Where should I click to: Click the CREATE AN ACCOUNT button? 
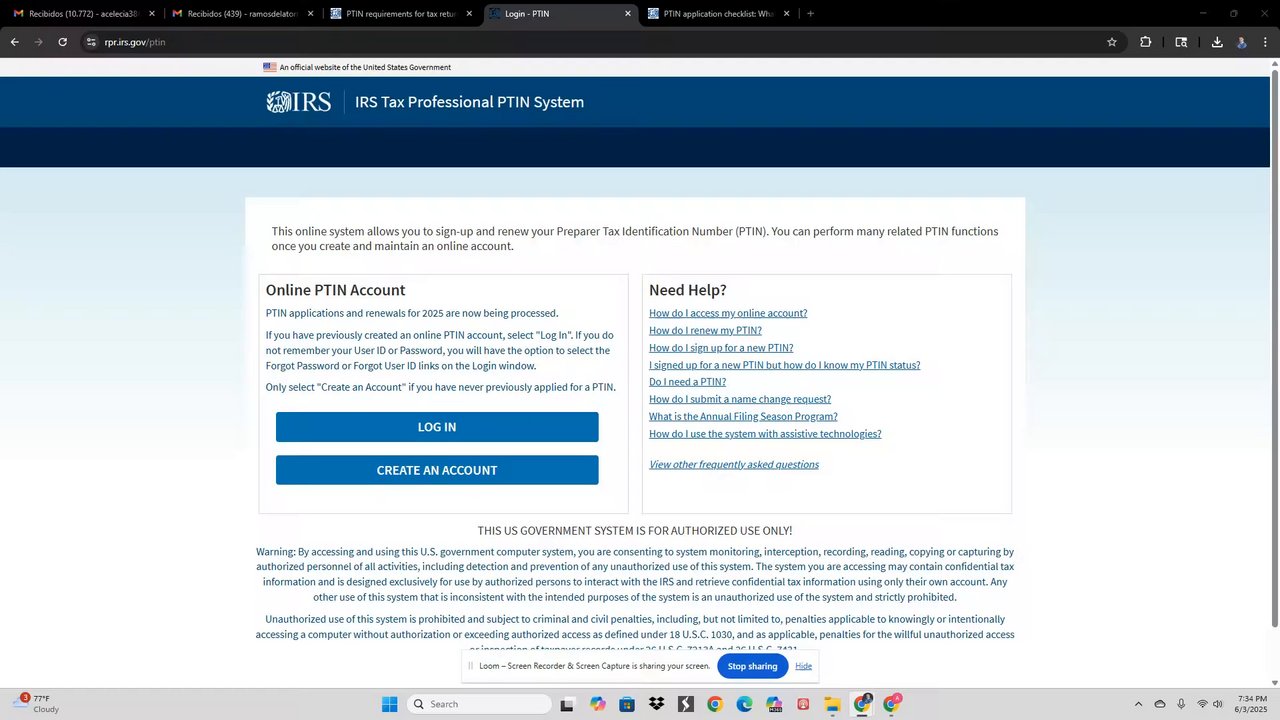point(437,470)
